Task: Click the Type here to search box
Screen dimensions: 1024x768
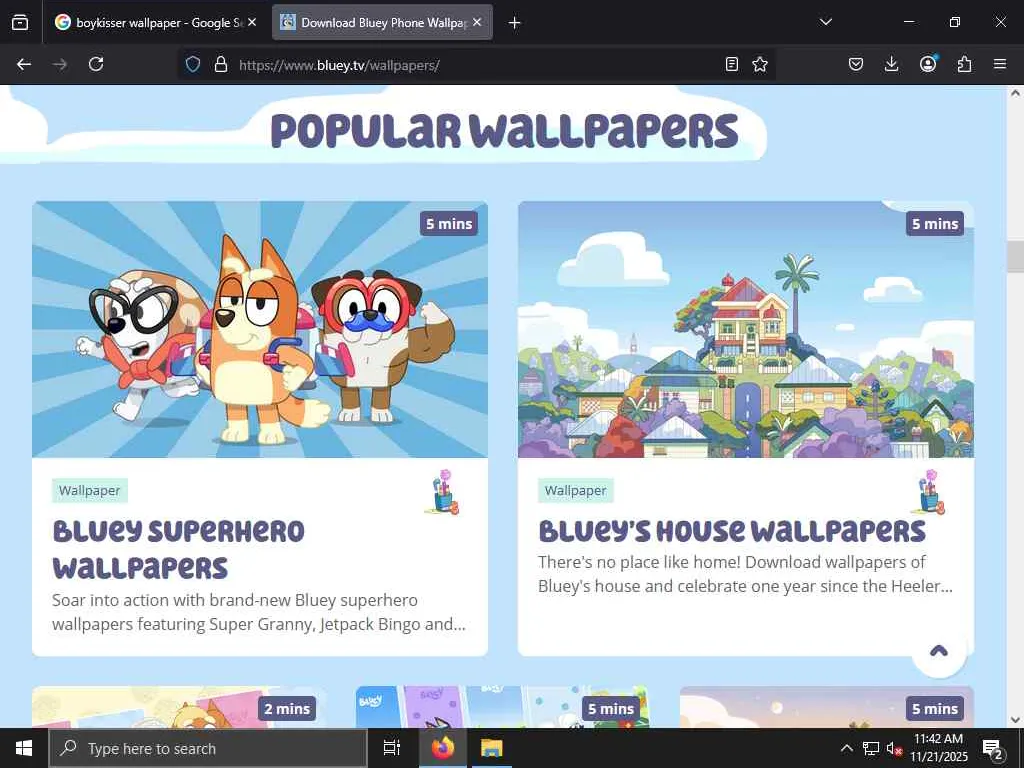Action: tap(208, 748)
